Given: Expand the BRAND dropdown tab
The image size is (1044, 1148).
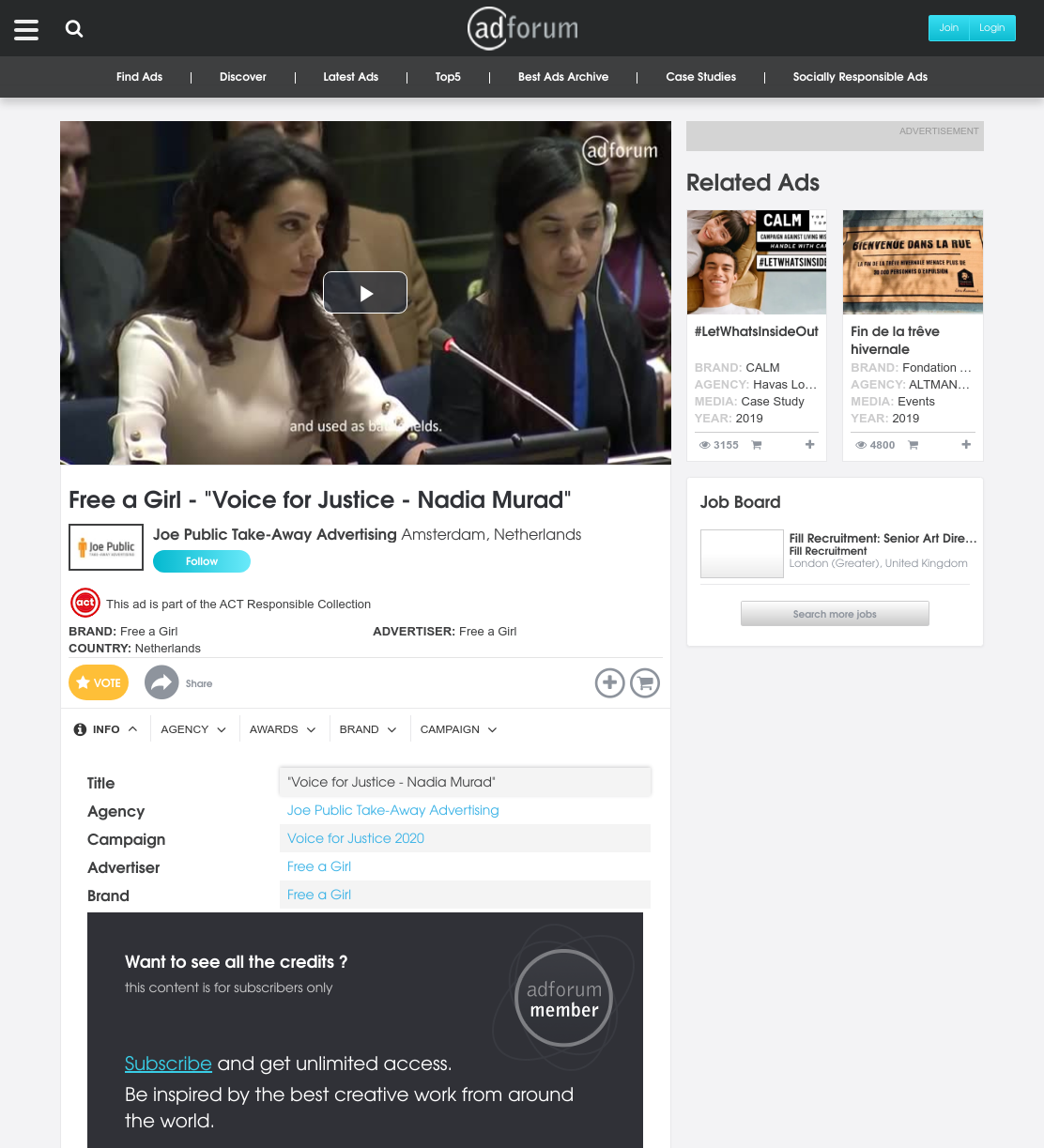Looking at the screenshot, I should (x=368, y=729).
